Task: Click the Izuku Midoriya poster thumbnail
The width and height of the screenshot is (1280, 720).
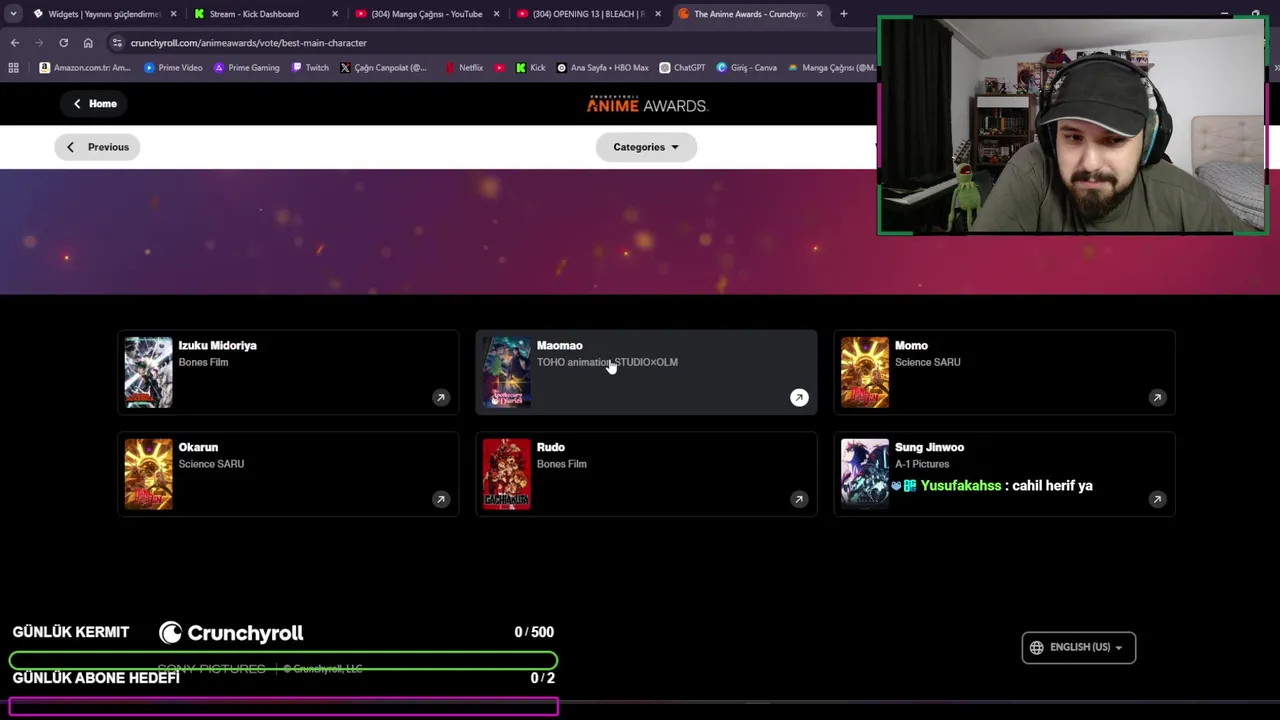Action: [148, 372]
